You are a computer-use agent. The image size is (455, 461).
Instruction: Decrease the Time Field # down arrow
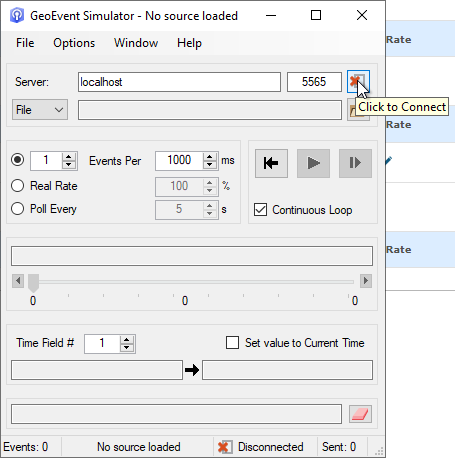tap(126, 348)
